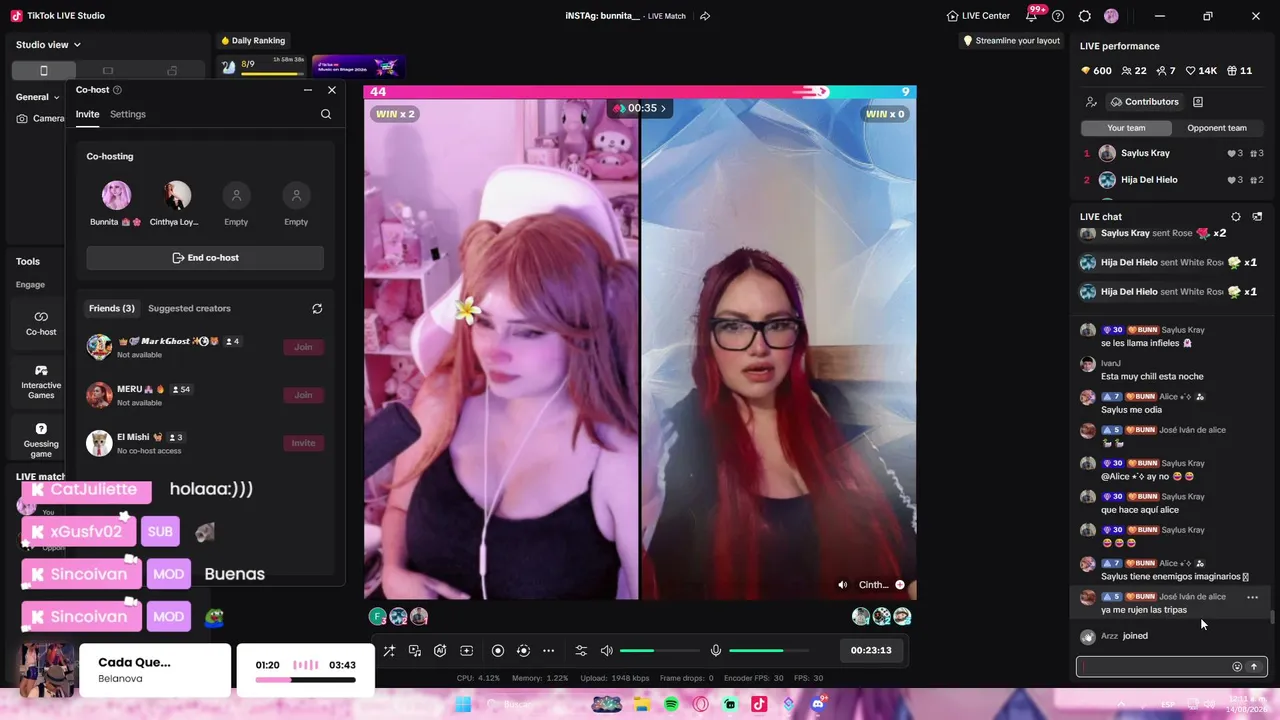Close the Co-host panel
This screenshot has width=1280, height=720.
pyautogui.click(x=332, y=90)
